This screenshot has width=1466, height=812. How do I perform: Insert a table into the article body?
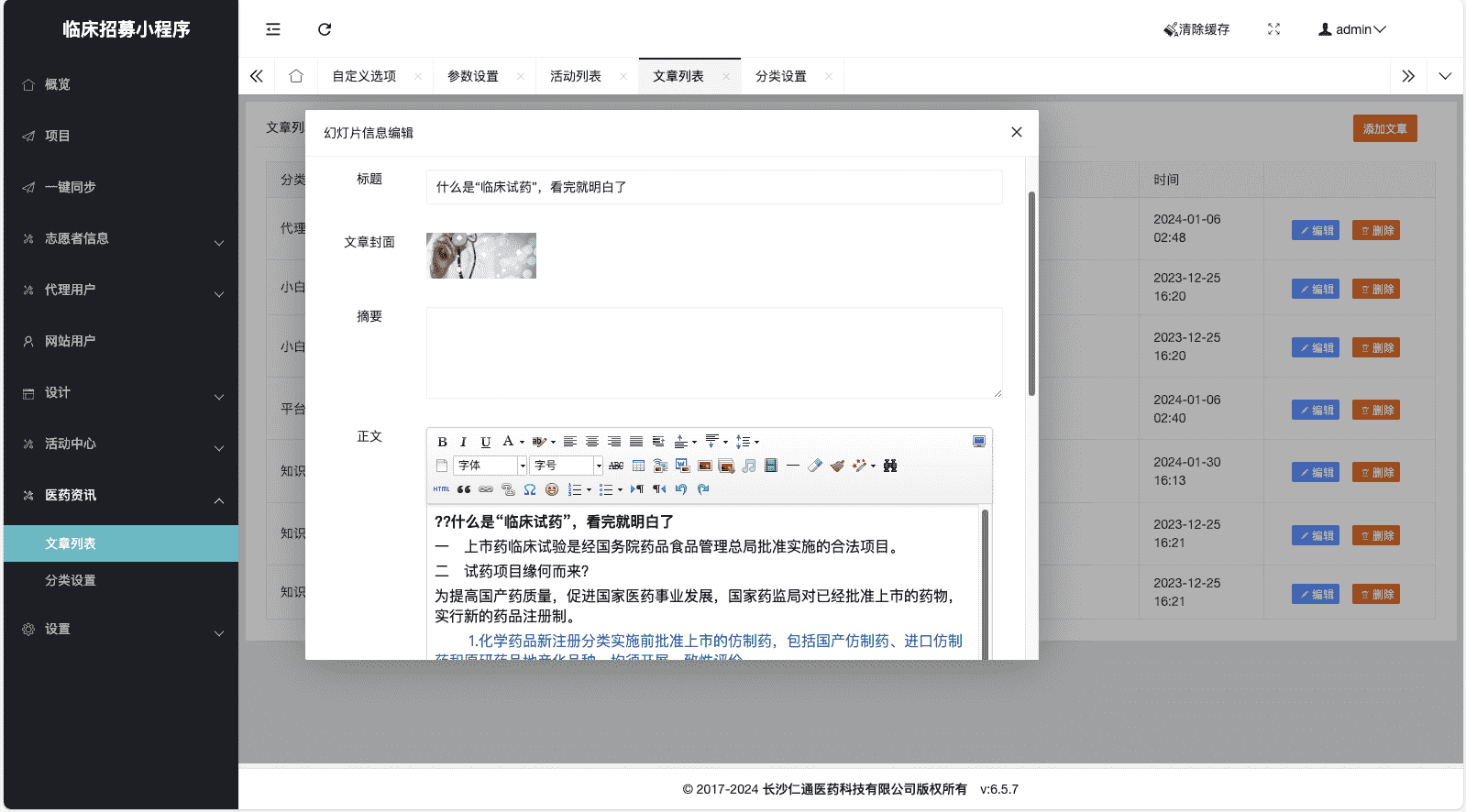(x=638, y=466)
